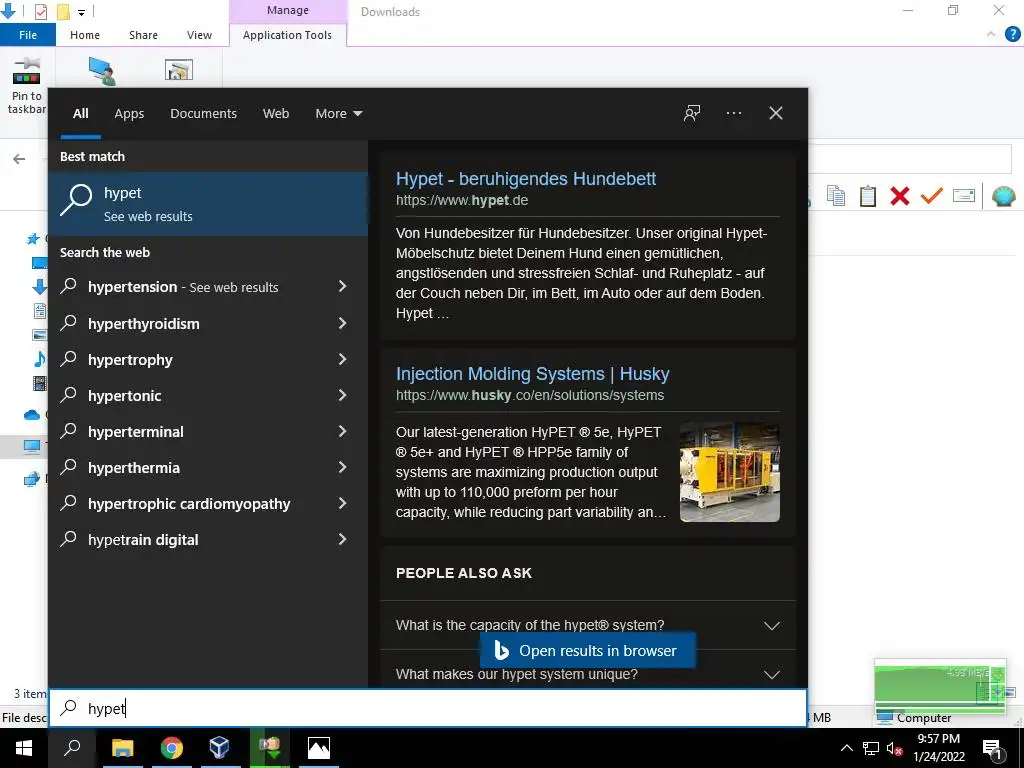Select the hypertension web suggestion
The image size is (1024, 768).
(x=183, y=287)
